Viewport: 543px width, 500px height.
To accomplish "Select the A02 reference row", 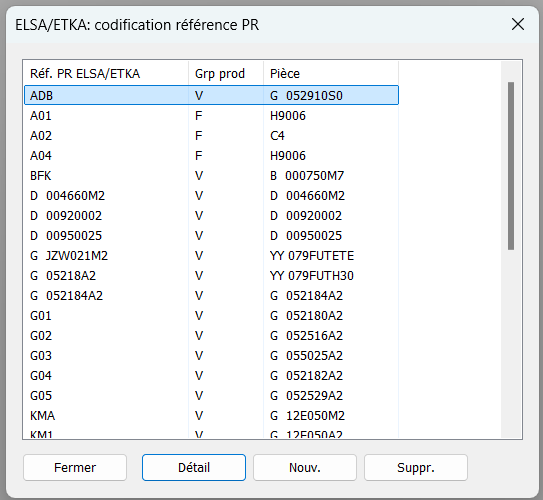I will click(211, 135).
